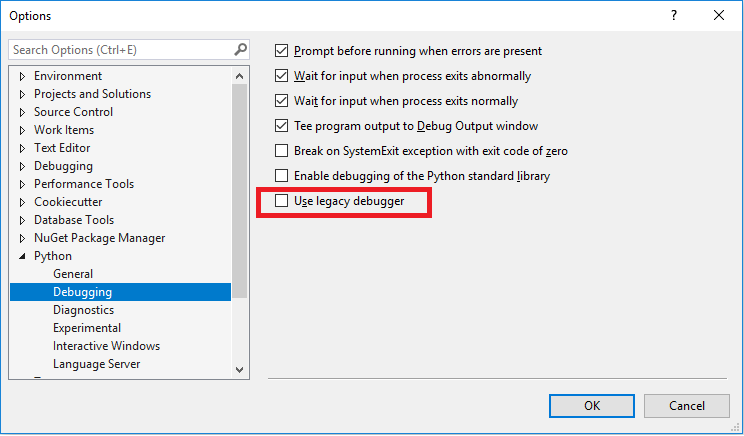The image size is (744, 436).
Task: Open Language Server options page
Action: (96, 364)
